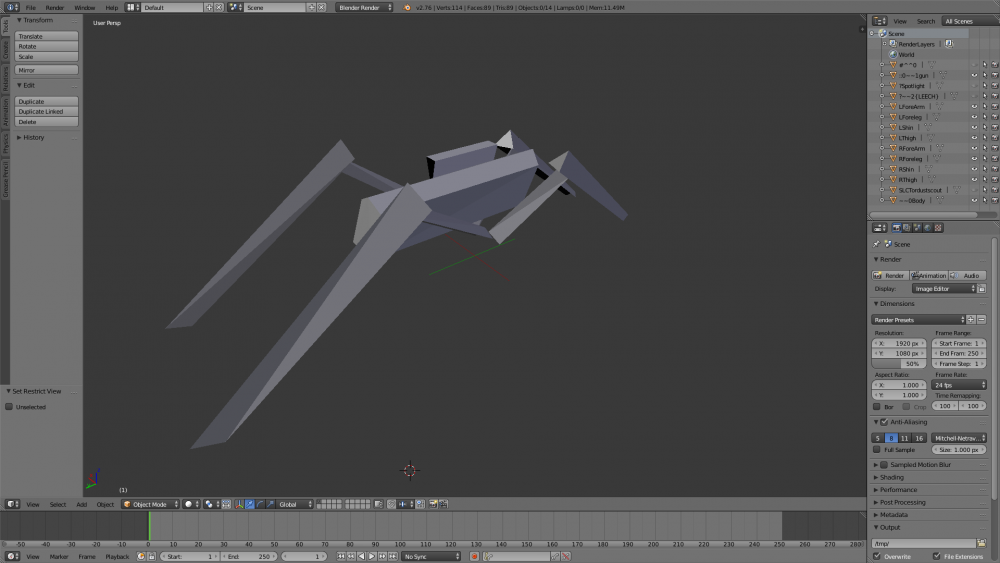Switch outliner to All Scenes
The width and height of the screenshot is (1000, 563).
958,21
